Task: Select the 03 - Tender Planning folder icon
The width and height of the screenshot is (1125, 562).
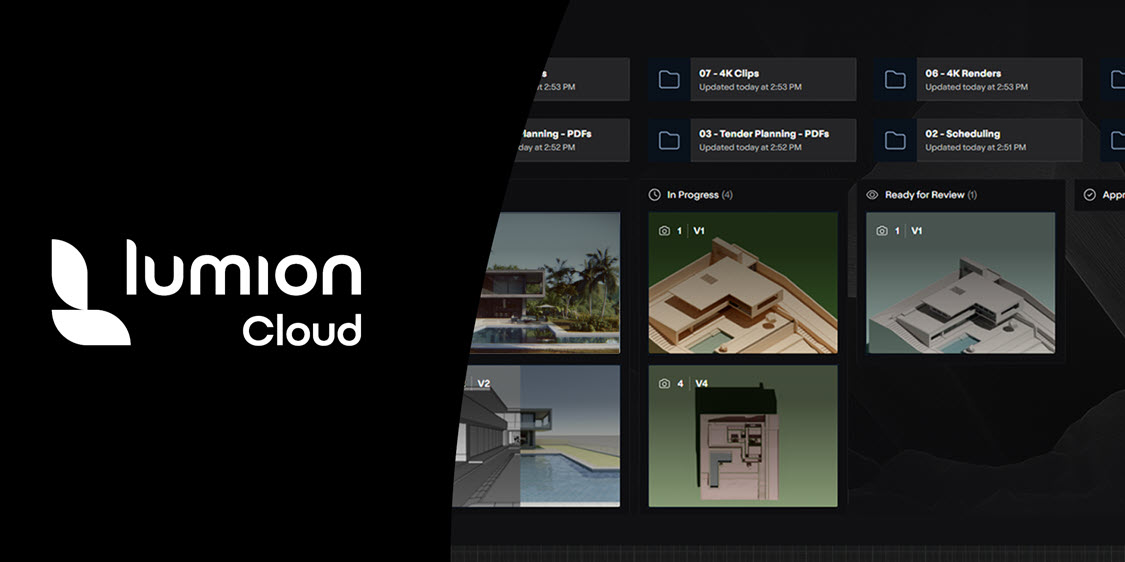Action: click(670, 140)
